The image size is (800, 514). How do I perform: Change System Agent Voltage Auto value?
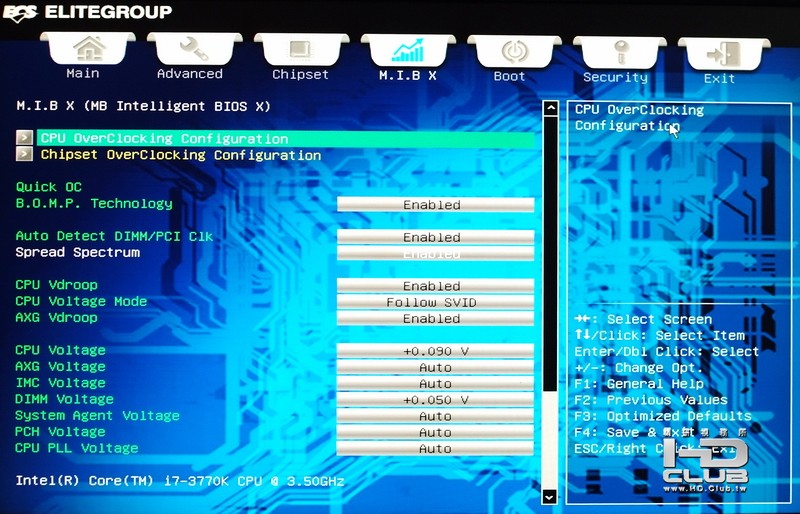(435, 416)
